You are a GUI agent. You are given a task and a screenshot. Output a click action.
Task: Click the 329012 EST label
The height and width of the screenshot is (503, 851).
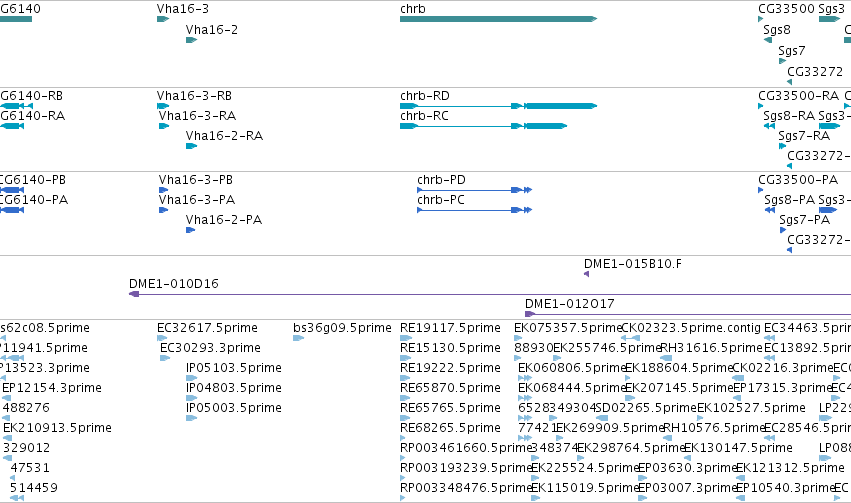pyautogui.click(x=27, y=449)
